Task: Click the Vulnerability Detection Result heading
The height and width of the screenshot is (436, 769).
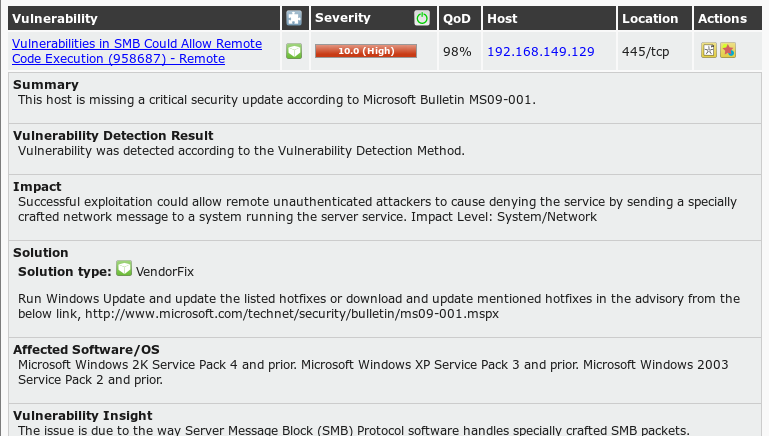Action: 113,135
